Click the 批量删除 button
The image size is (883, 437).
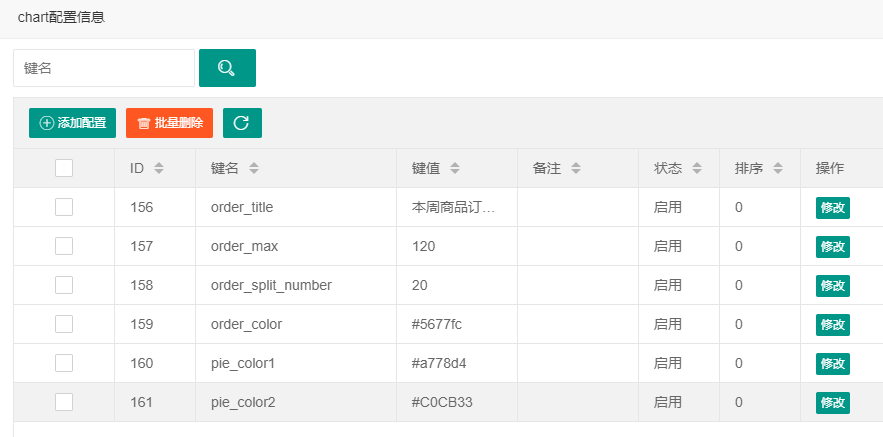click(170, 123)
